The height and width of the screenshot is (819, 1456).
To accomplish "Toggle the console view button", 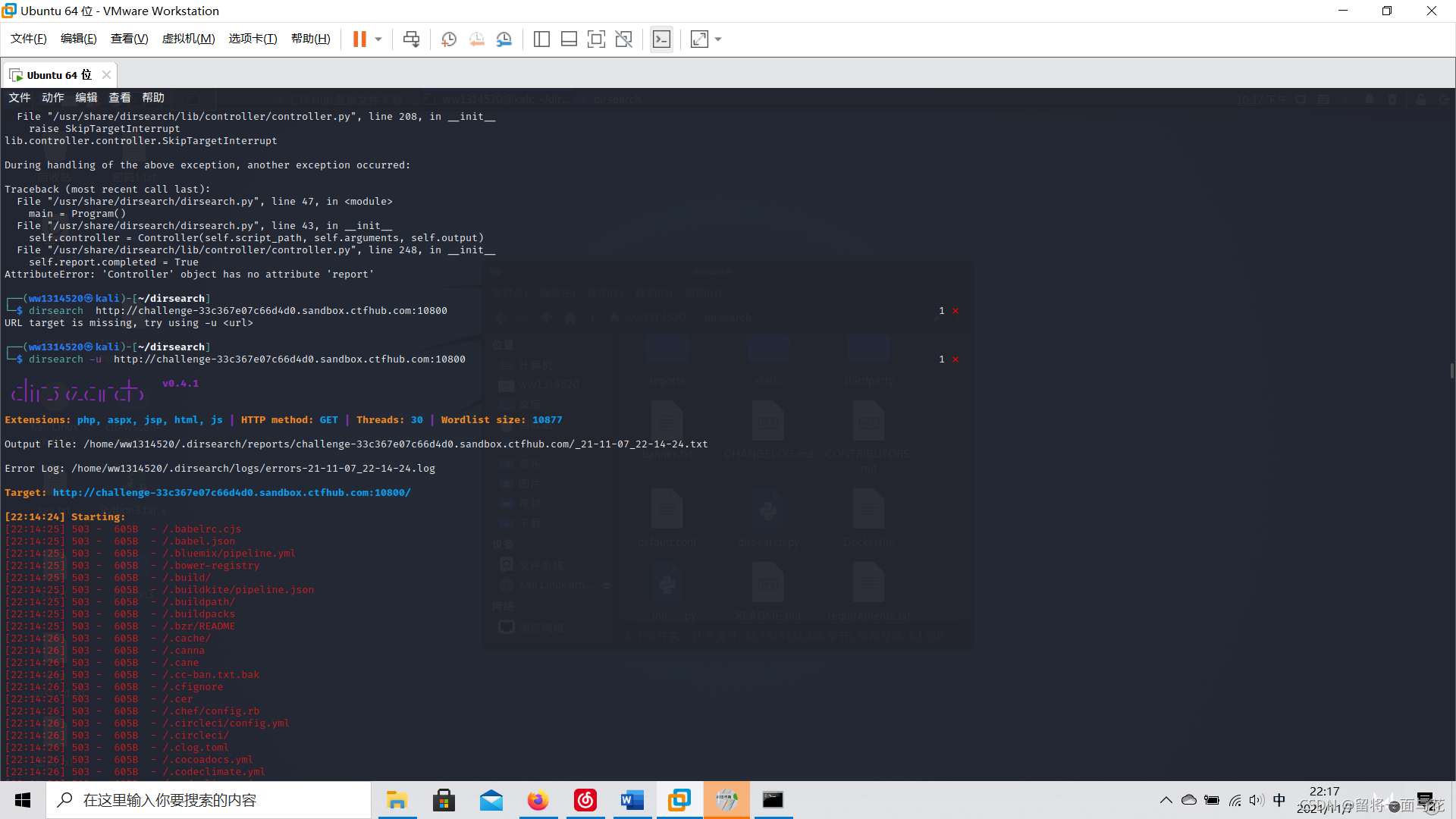I will pyautogui.click(x=661, y=39).
